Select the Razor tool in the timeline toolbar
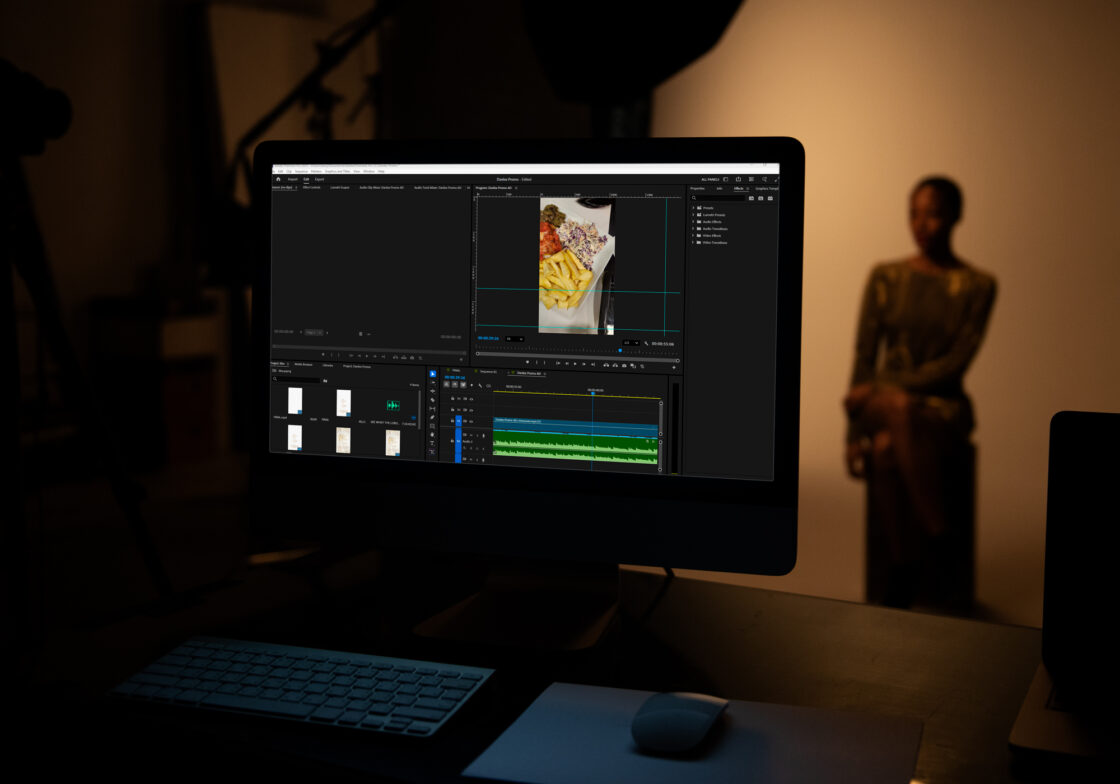 (x=432, y=399)
